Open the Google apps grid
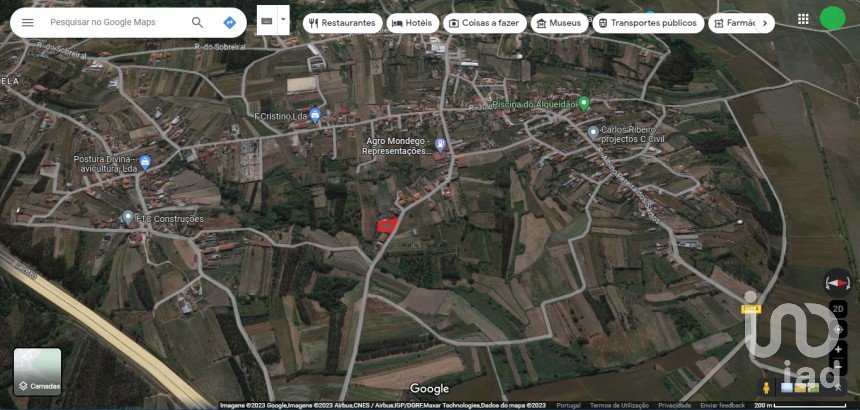Image resolution: width=860 pixels, height=410 pixels. (803, 19)
